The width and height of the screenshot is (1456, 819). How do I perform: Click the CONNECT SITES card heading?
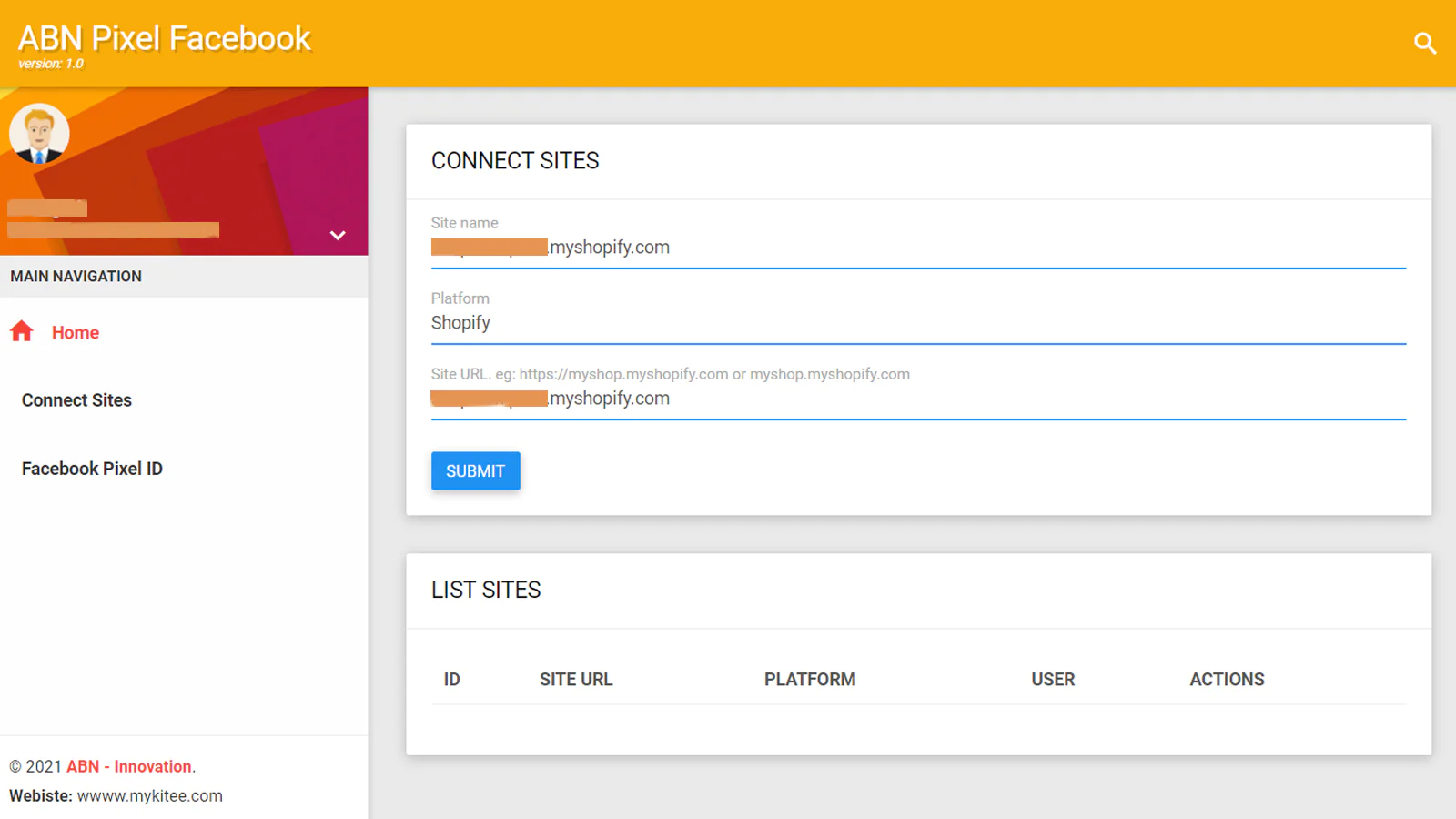(x=515, y=161)
